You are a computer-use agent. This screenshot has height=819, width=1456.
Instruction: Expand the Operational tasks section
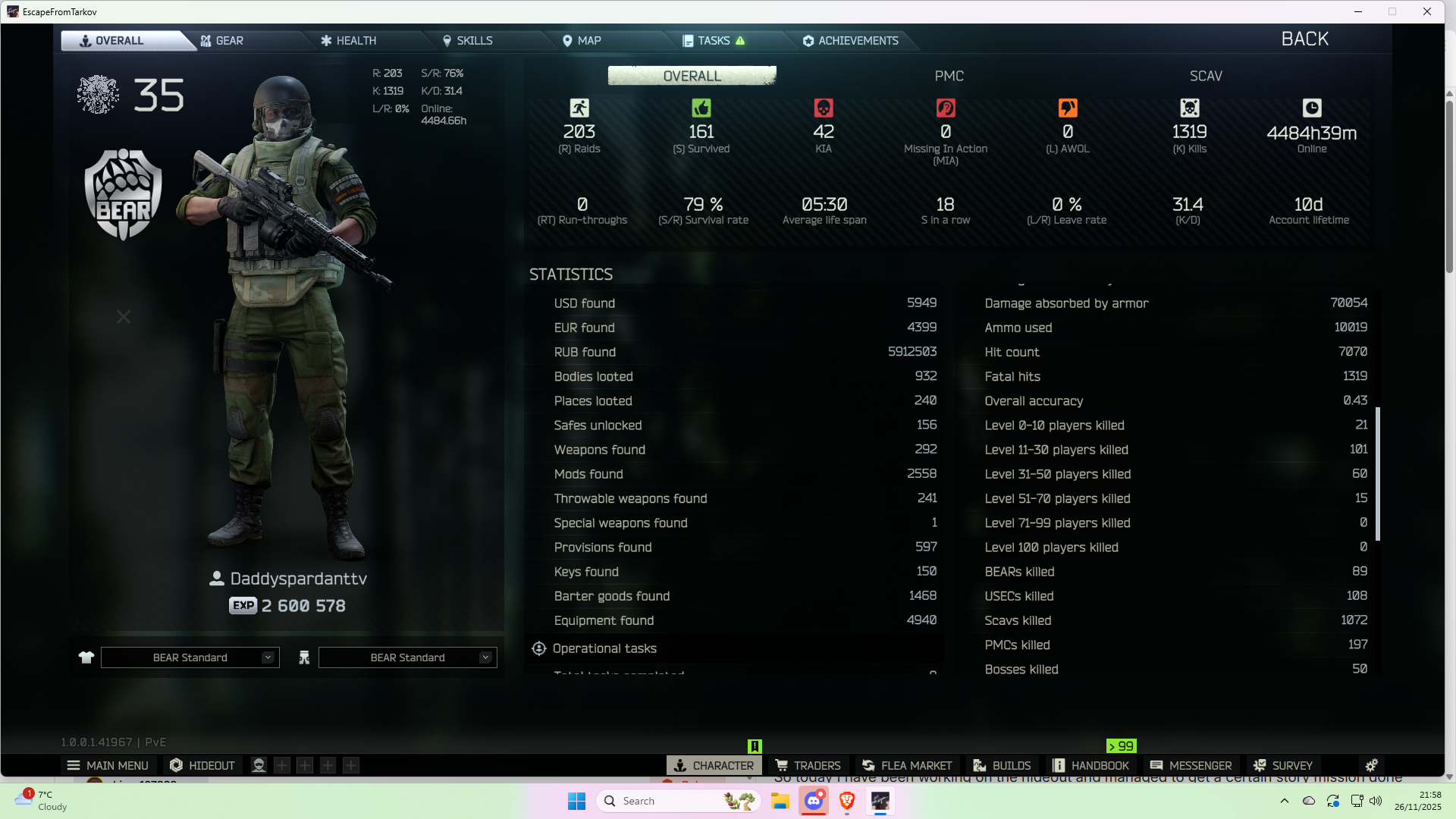(x=604, y=648)
